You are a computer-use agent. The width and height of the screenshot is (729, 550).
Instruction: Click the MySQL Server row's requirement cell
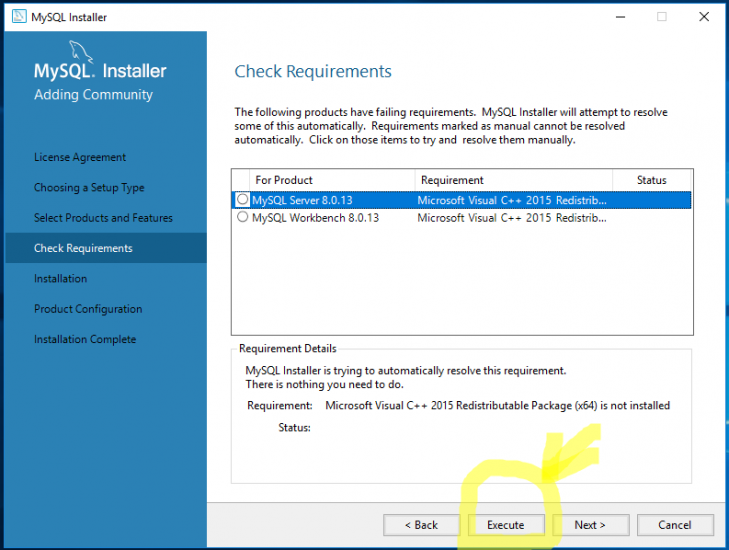[512, 200]
